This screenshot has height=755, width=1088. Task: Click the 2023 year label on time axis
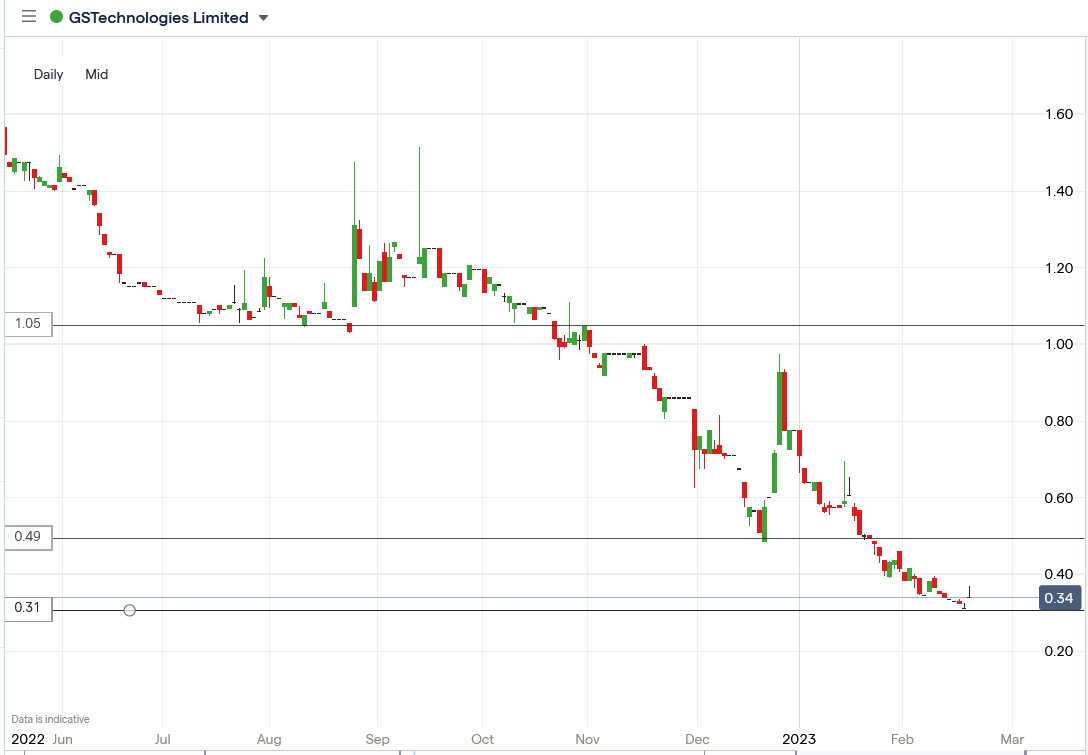coord(800,739)
